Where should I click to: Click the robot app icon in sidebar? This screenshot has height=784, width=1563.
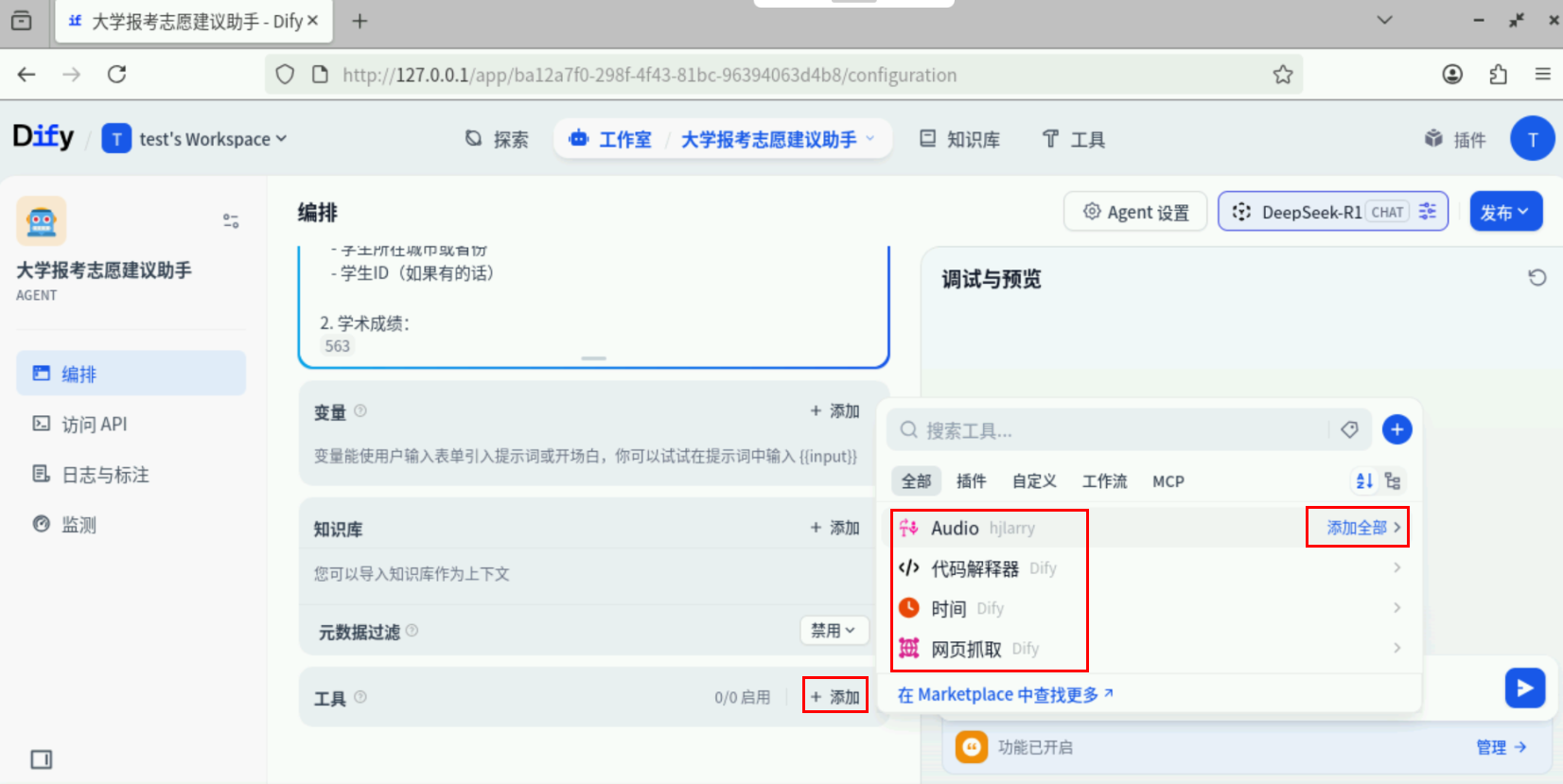pyautogui.click(x=42, y=220)
